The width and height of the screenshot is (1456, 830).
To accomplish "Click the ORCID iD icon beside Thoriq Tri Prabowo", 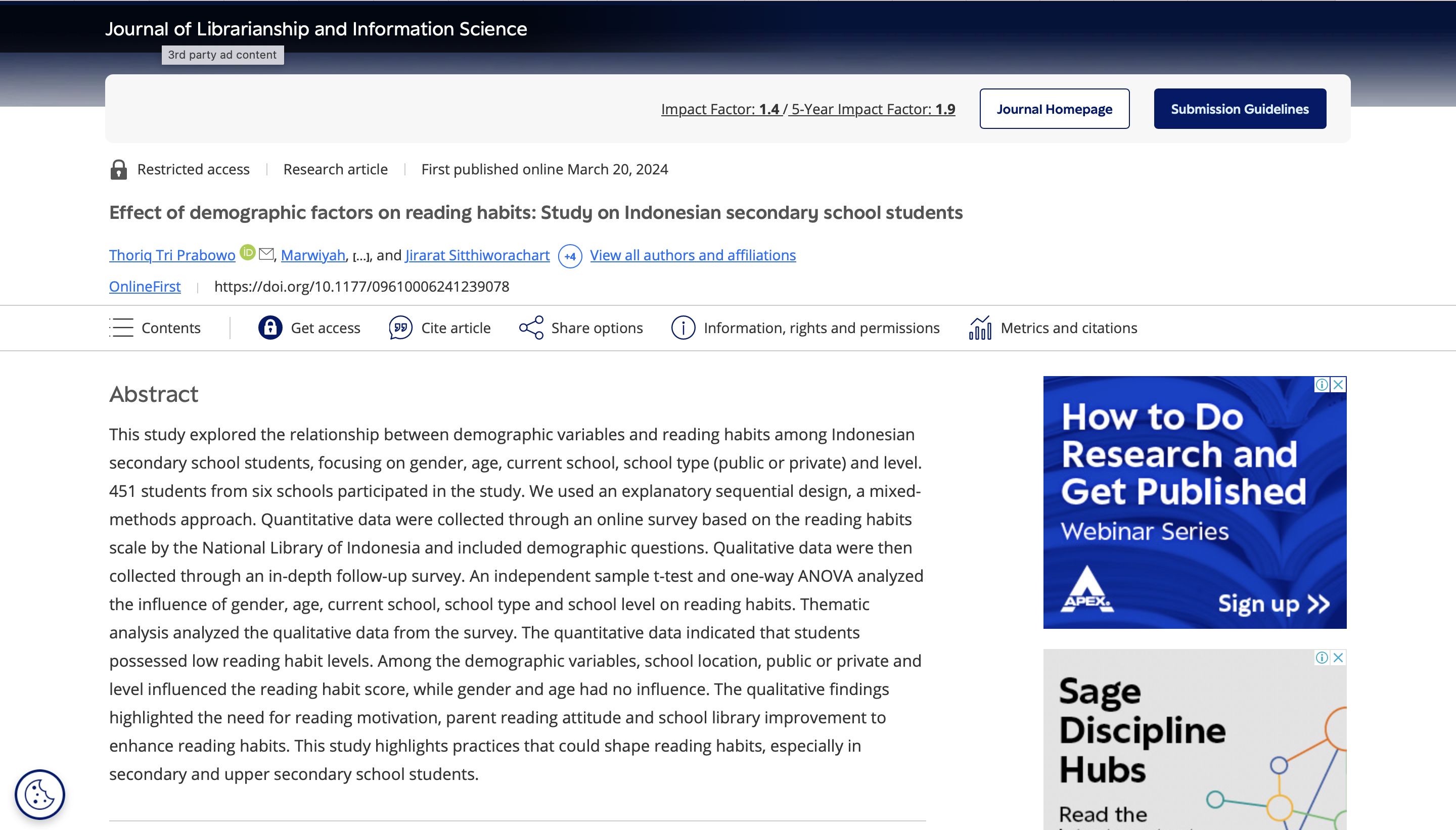I will click(x=247, y=252).
